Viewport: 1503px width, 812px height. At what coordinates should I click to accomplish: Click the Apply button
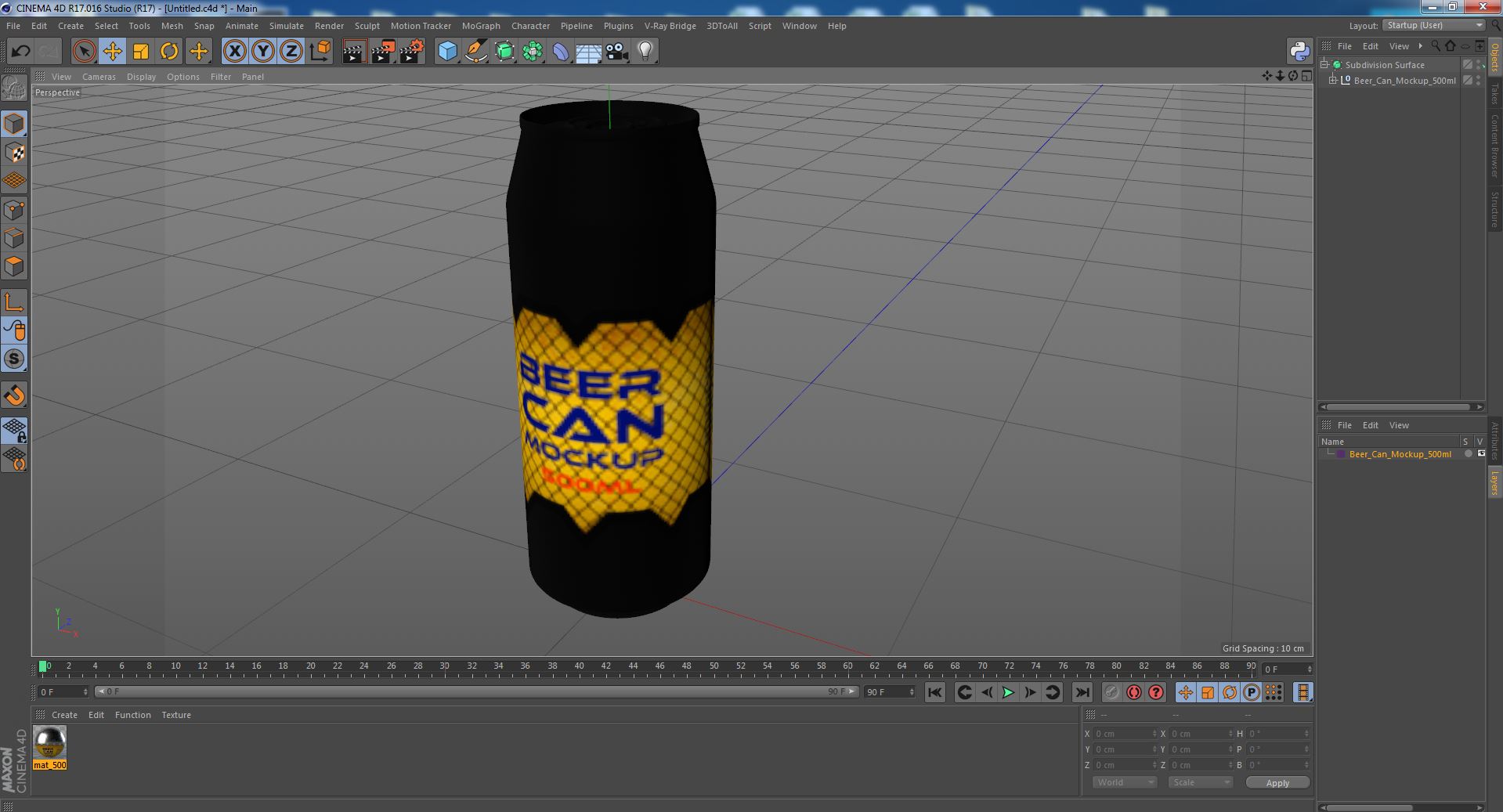click(x=1277, y=782)
